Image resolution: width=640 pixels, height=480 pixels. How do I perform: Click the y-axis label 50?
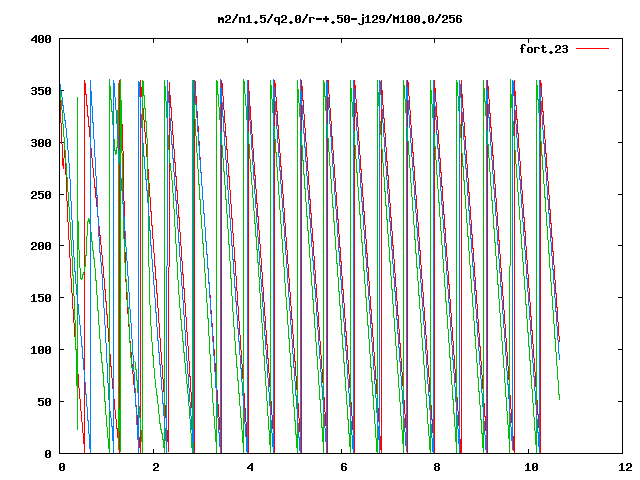pos(44,402)
